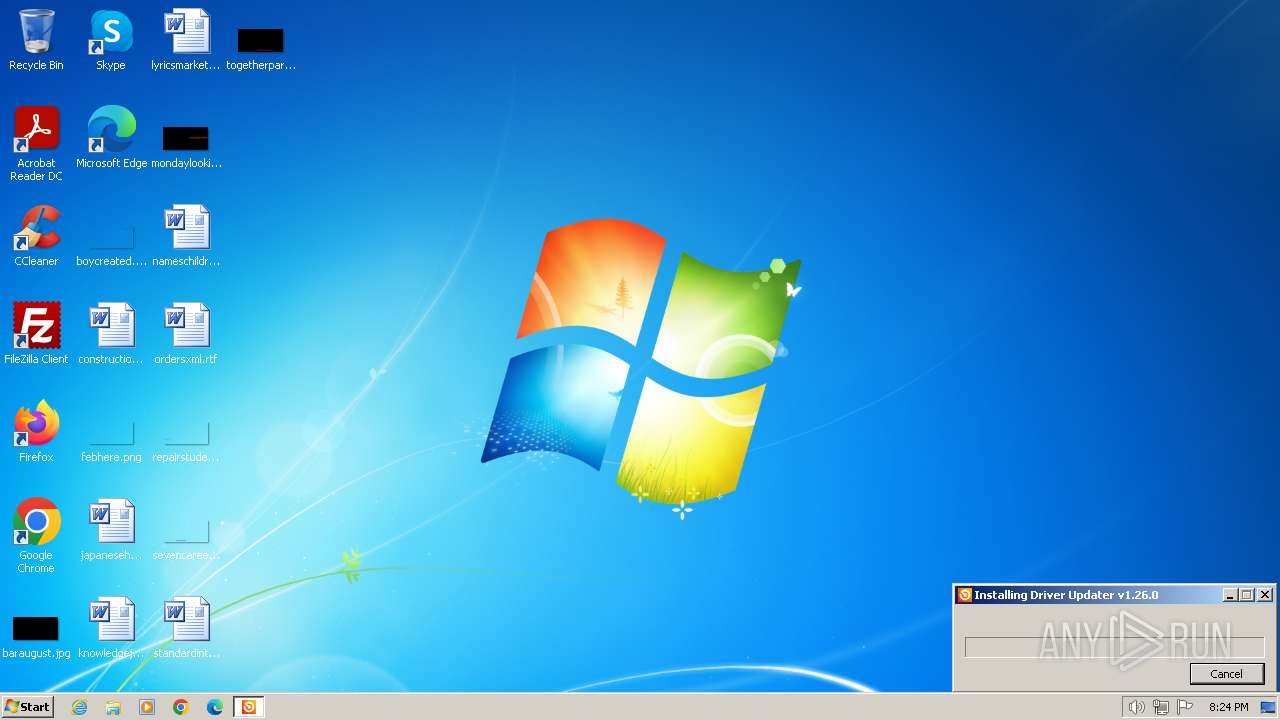
Task: Select the baraugust.jpg image icon
Action: coord(36,638)
